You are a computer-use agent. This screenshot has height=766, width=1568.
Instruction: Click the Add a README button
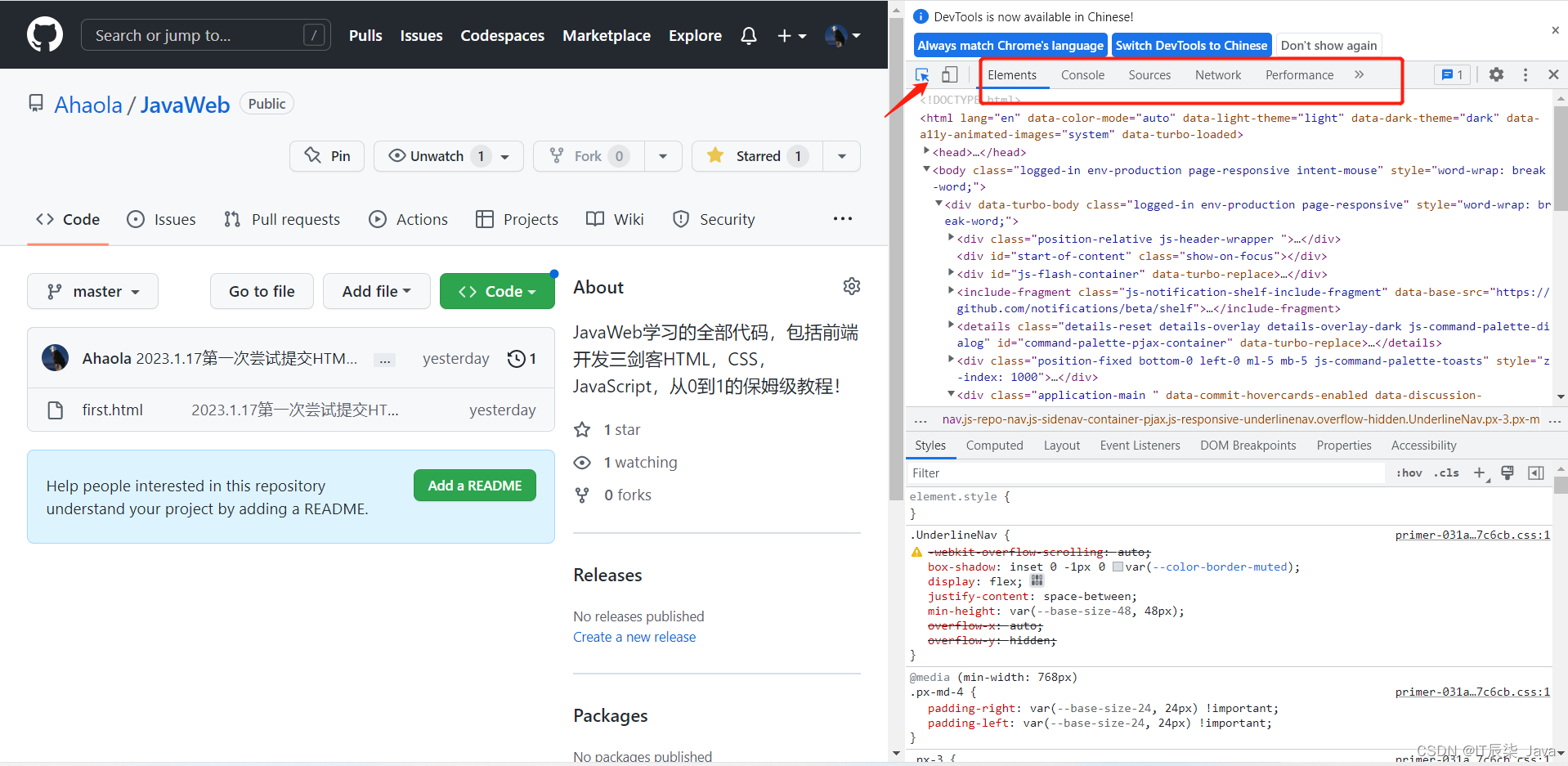[x=475, y=486]
